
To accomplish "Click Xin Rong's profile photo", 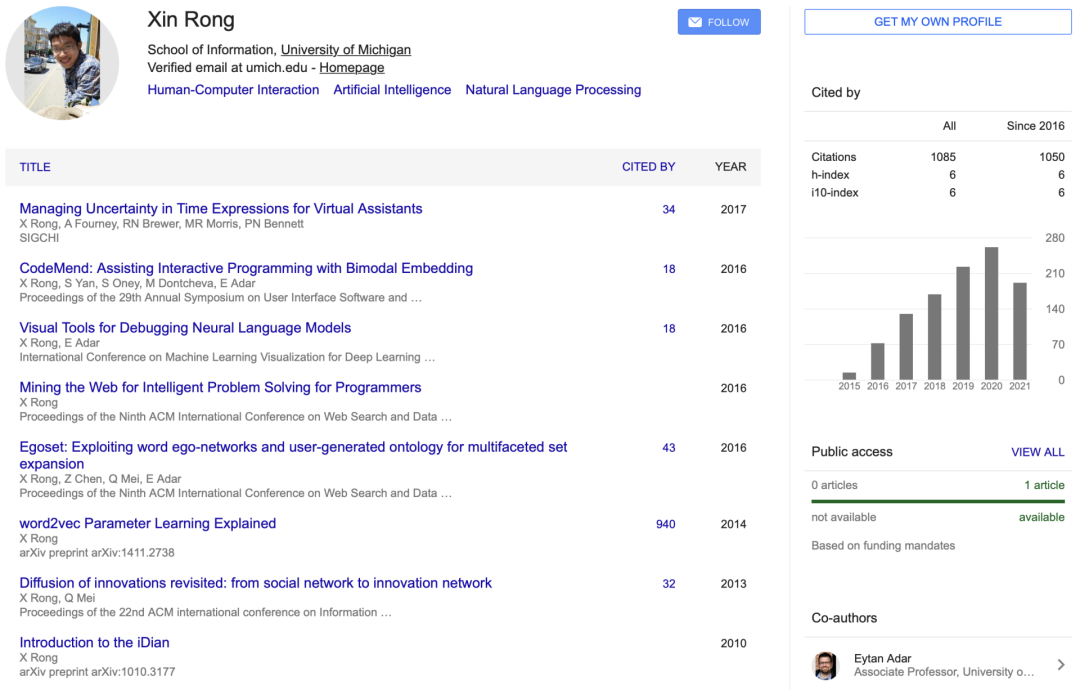I will point(62,63).
